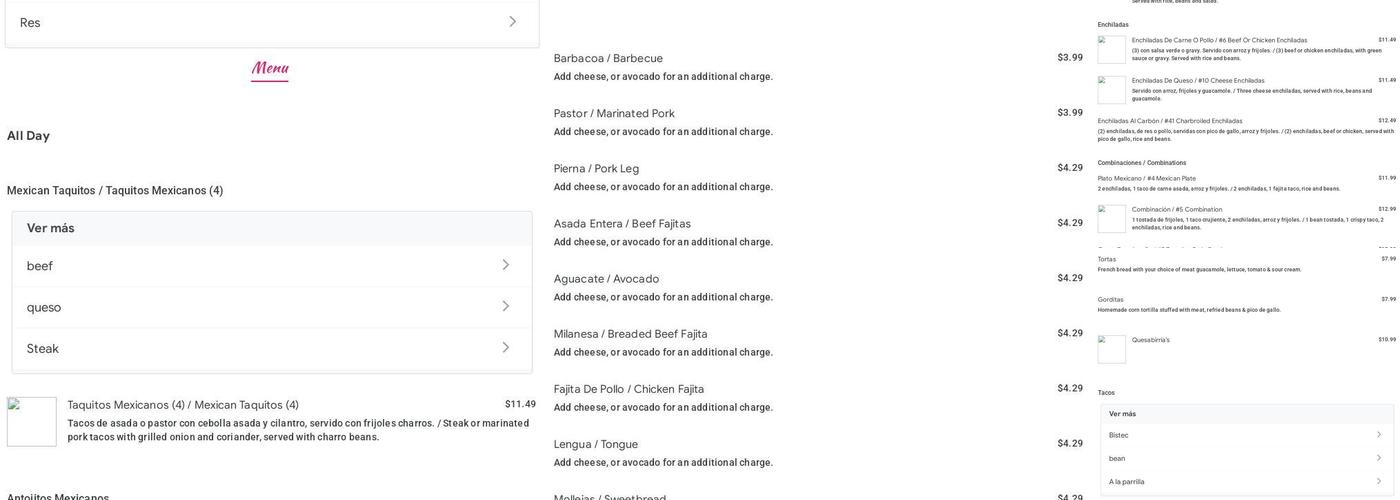Screen dimensions: 1400x500
Task: Open the #5 Combination item
Action: coord(1177,209)
